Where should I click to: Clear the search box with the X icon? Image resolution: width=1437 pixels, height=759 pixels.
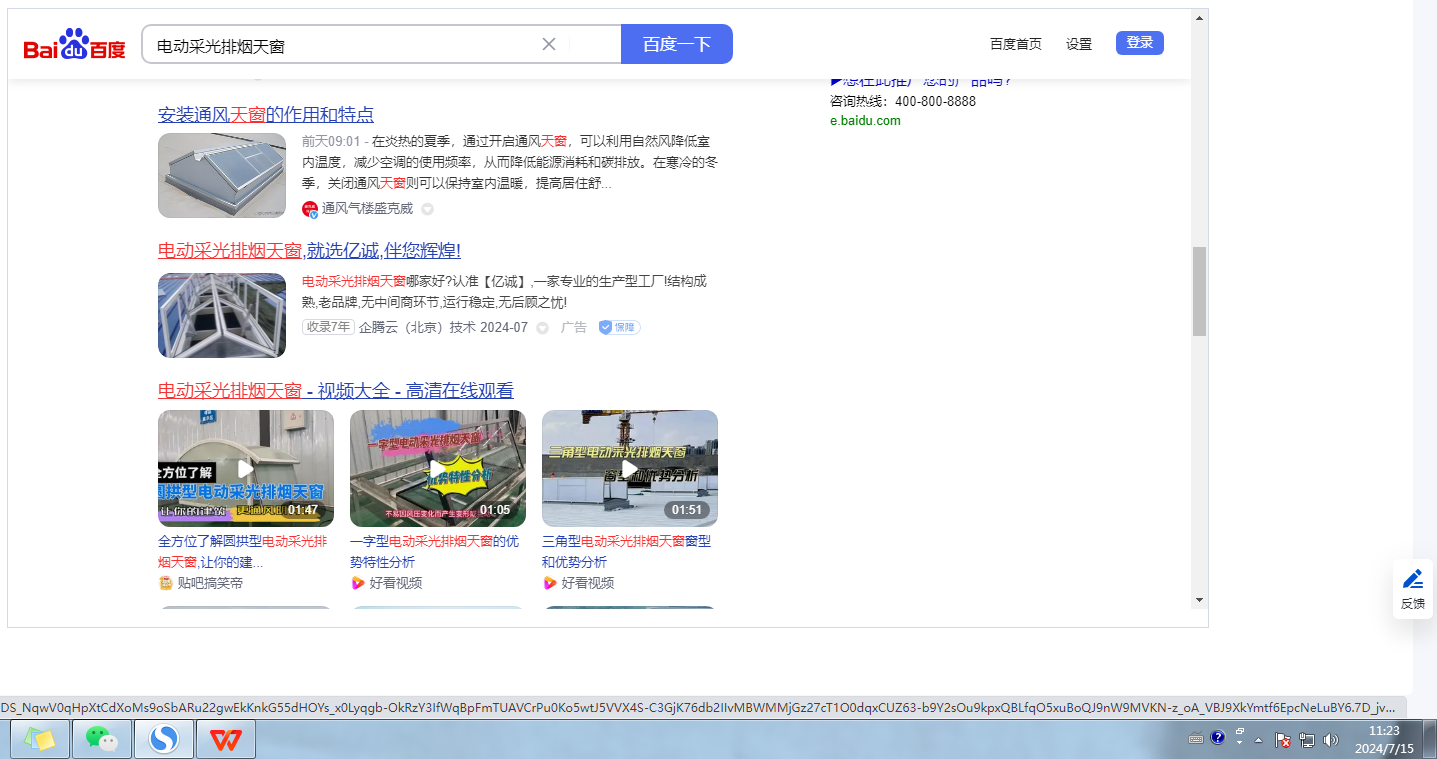[x=548, y=44]
